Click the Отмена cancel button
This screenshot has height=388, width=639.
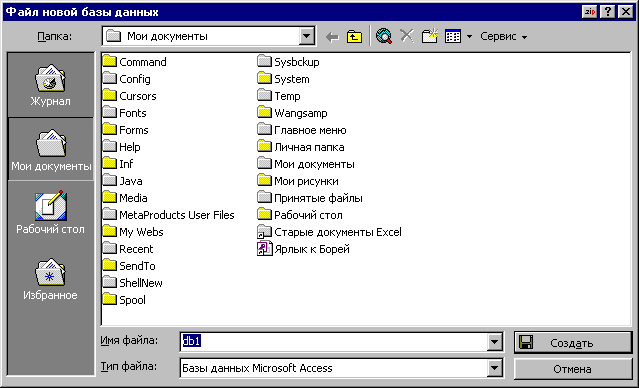click(573, 369)
